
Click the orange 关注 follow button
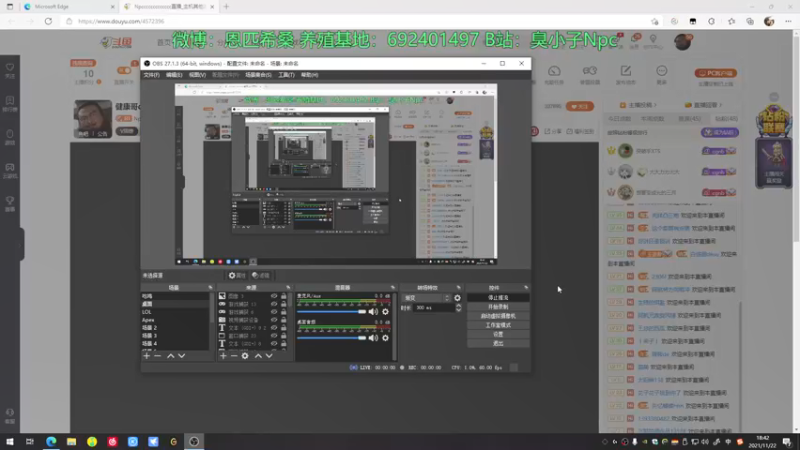(x=580, y=106)
